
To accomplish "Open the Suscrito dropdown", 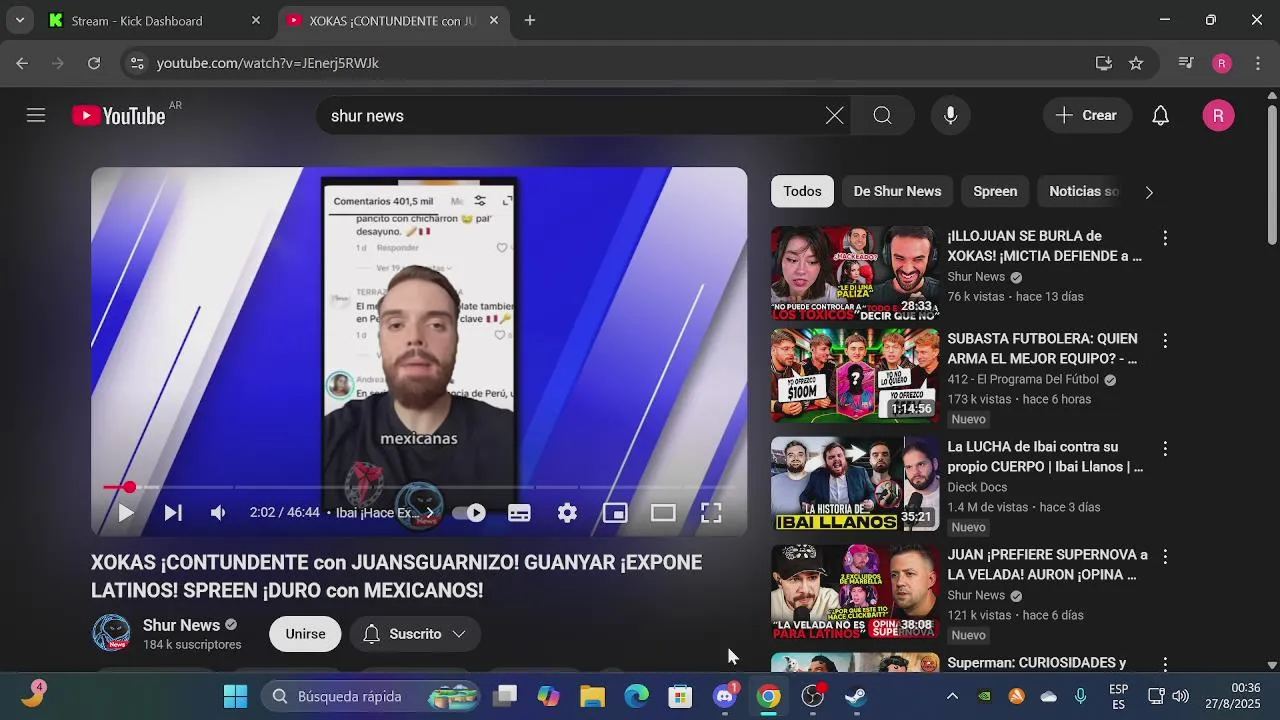I will [415, 634].
